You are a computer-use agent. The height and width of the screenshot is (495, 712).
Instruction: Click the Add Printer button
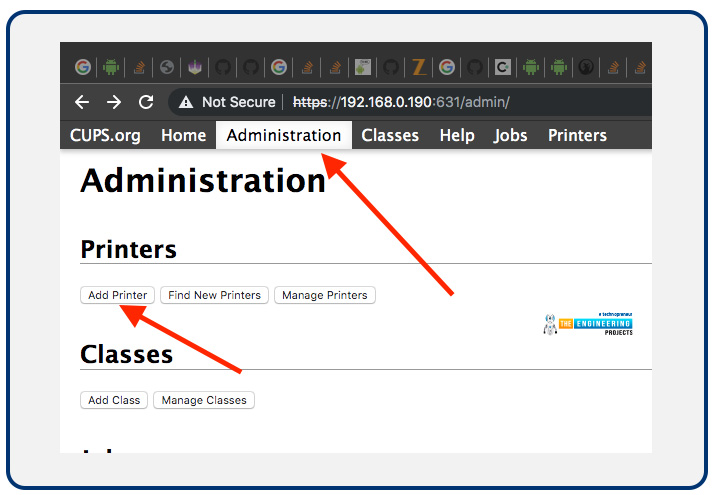tap(118, 295)
